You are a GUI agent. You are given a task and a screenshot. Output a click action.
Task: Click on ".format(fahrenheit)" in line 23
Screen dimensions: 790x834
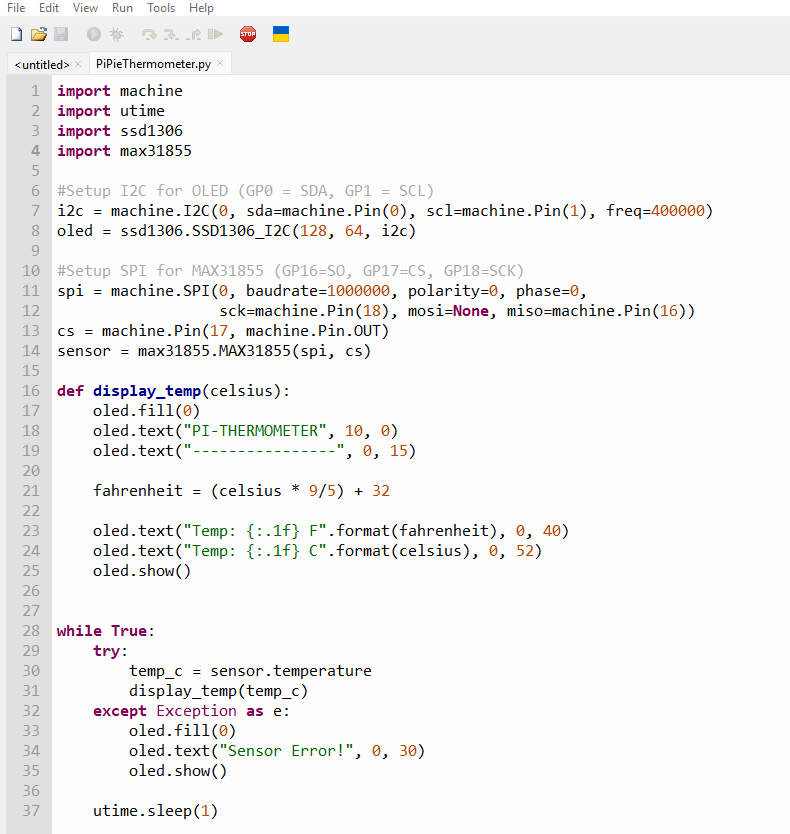412,531
